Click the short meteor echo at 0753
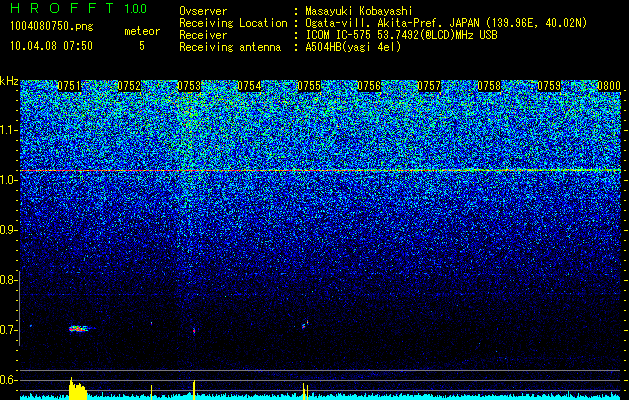This screenshot has height=400, width=629. [x=194, y=331]
